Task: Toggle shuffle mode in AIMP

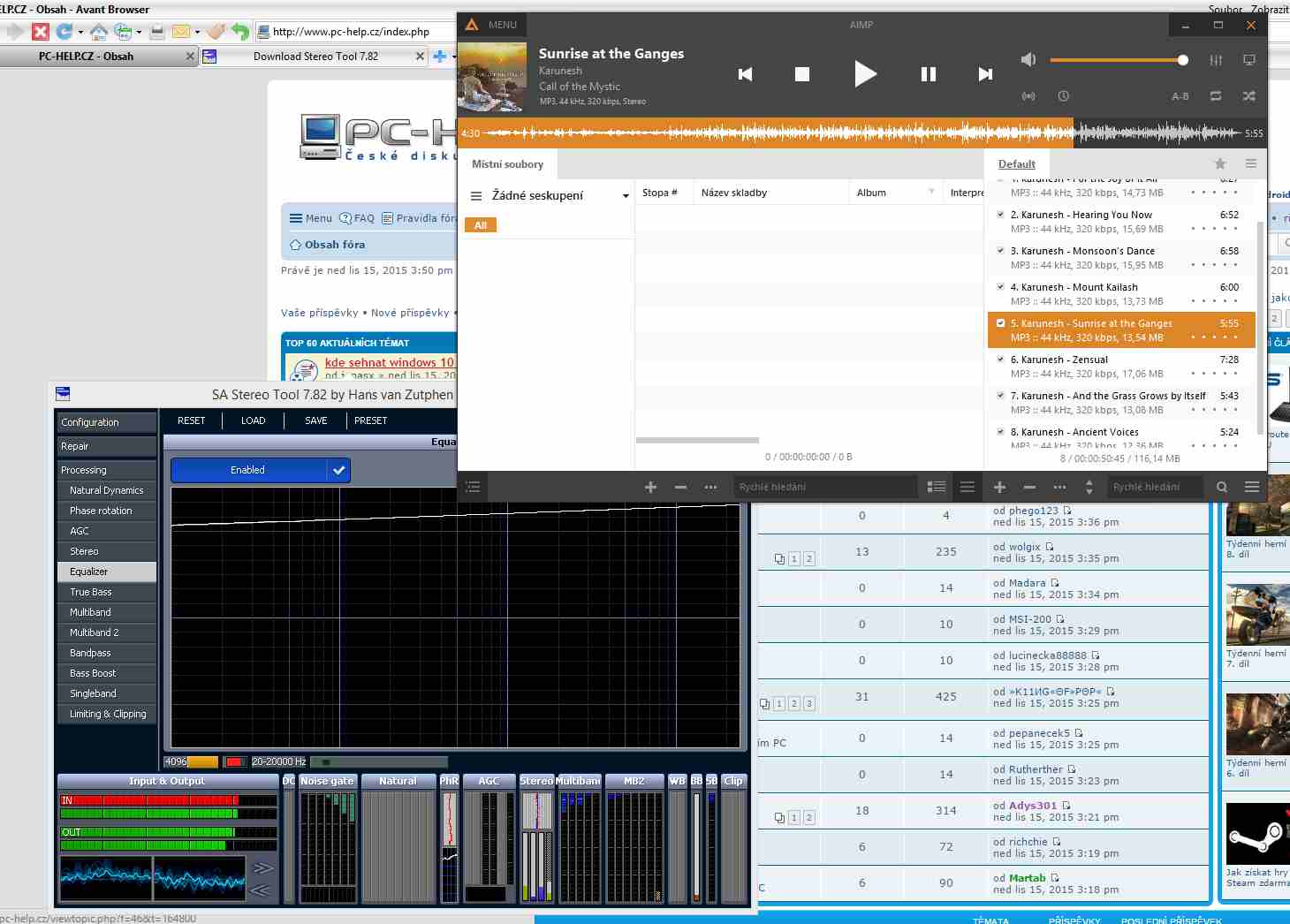Action: pyautogui.click(x=1248, y=96)
